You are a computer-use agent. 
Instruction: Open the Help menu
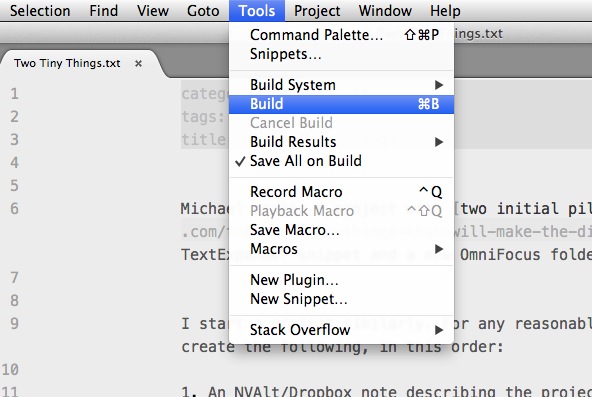445,11
